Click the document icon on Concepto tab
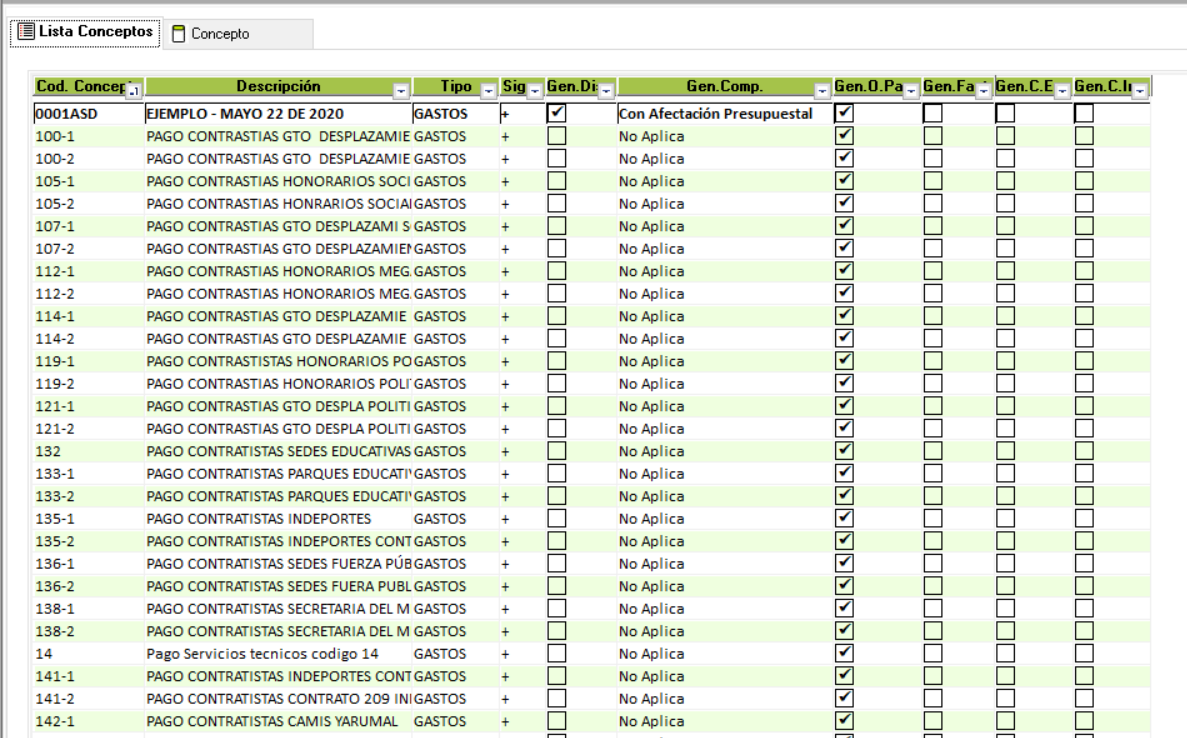 179,34
